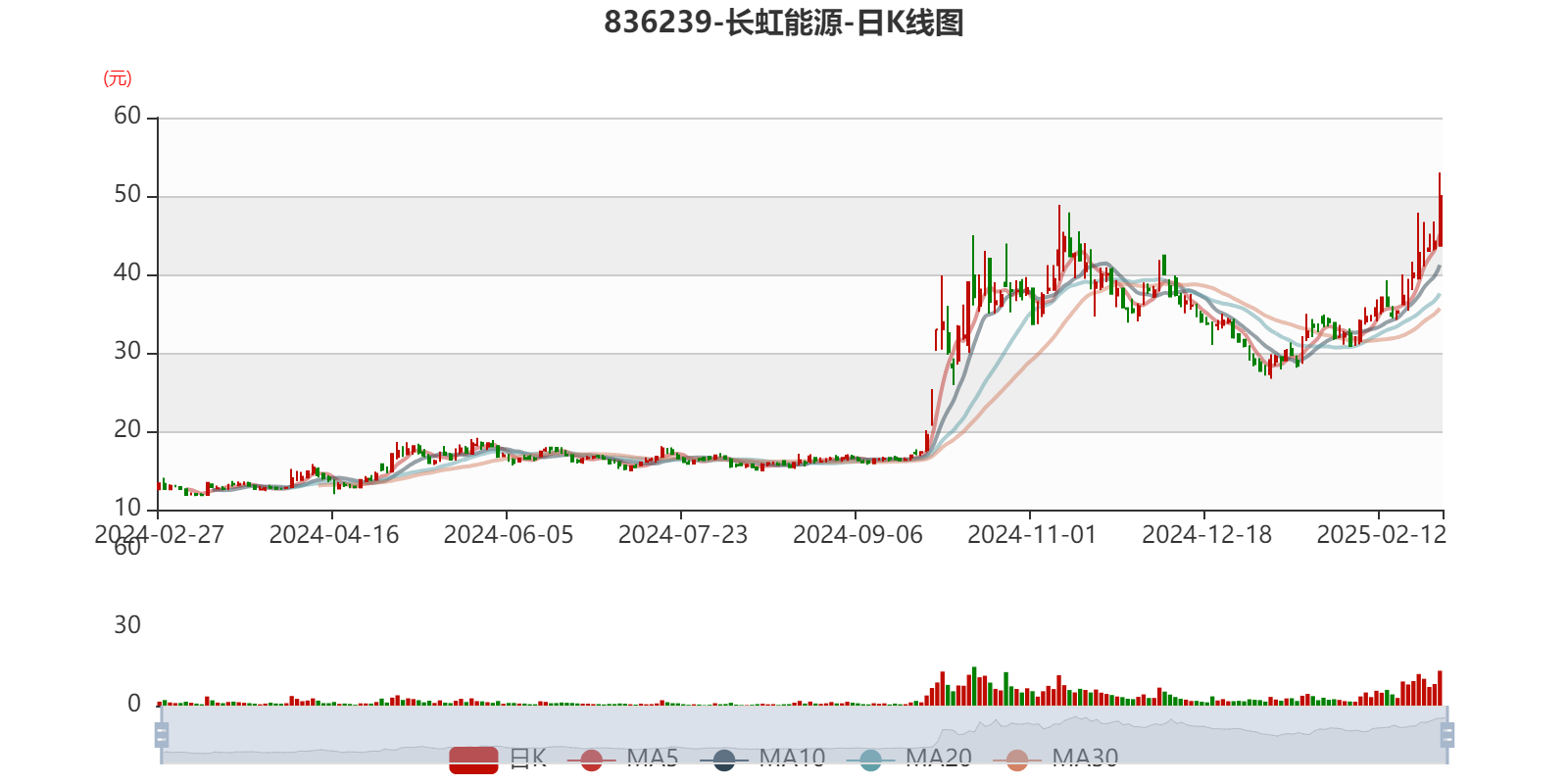Click the 2024-11-01 date axis label
The height and width of the screenshot is (784, 1568).
(1032, 535)
